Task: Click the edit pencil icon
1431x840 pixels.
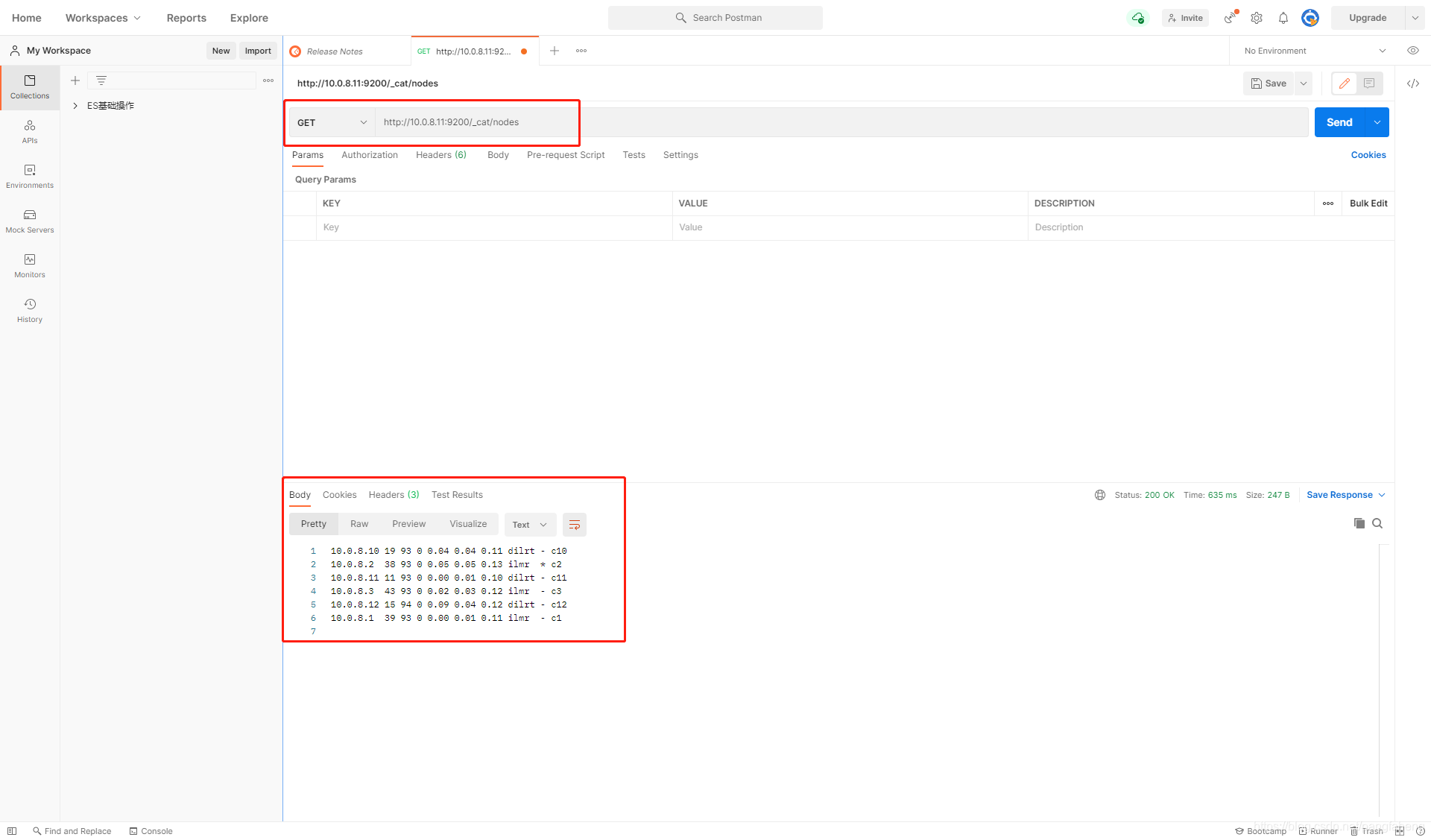Action: 1345,83
